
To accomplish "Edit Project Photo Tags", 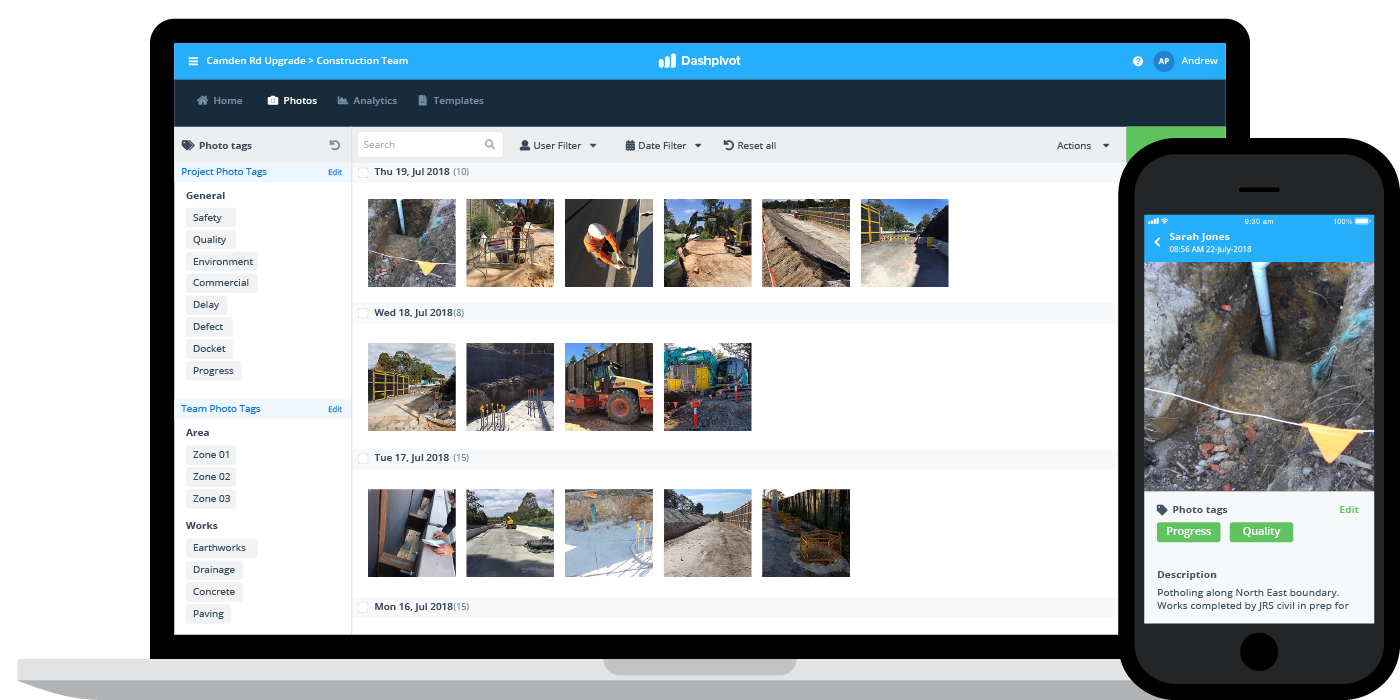I will pos(335,172).
